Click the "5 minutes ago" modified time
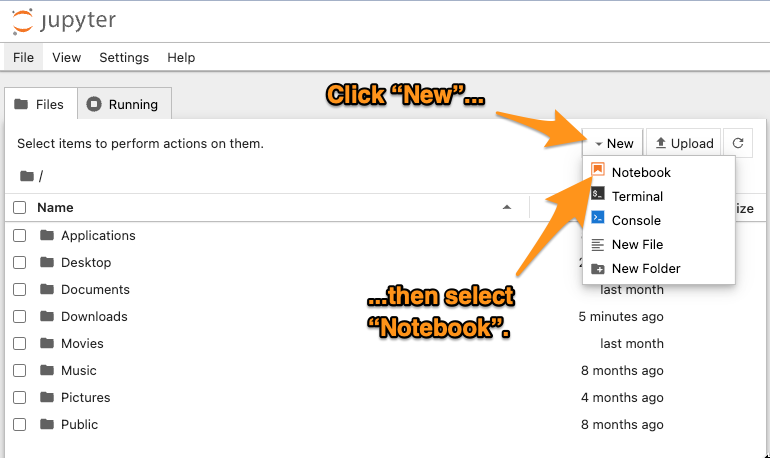This screenshot has height=458, width=770. pyautogui.click(x=621, y=317)
